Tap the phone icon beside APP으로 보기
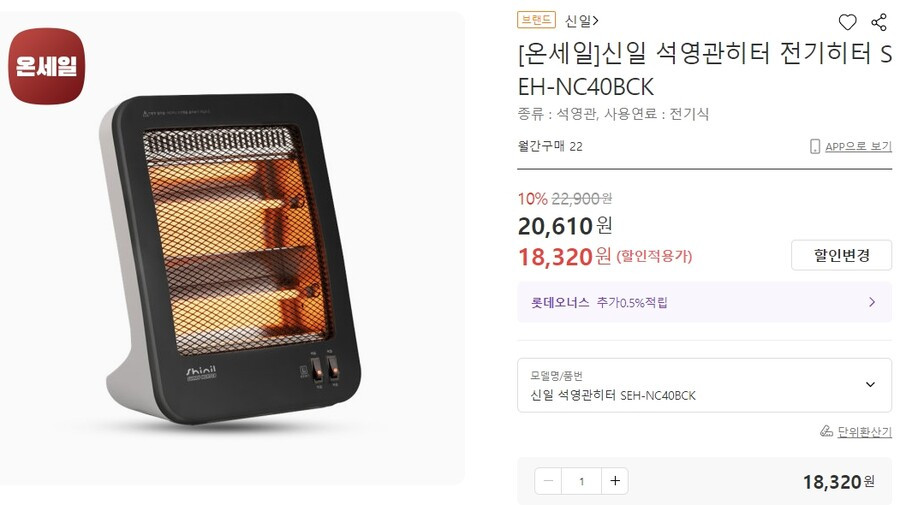 click(814, 146)
